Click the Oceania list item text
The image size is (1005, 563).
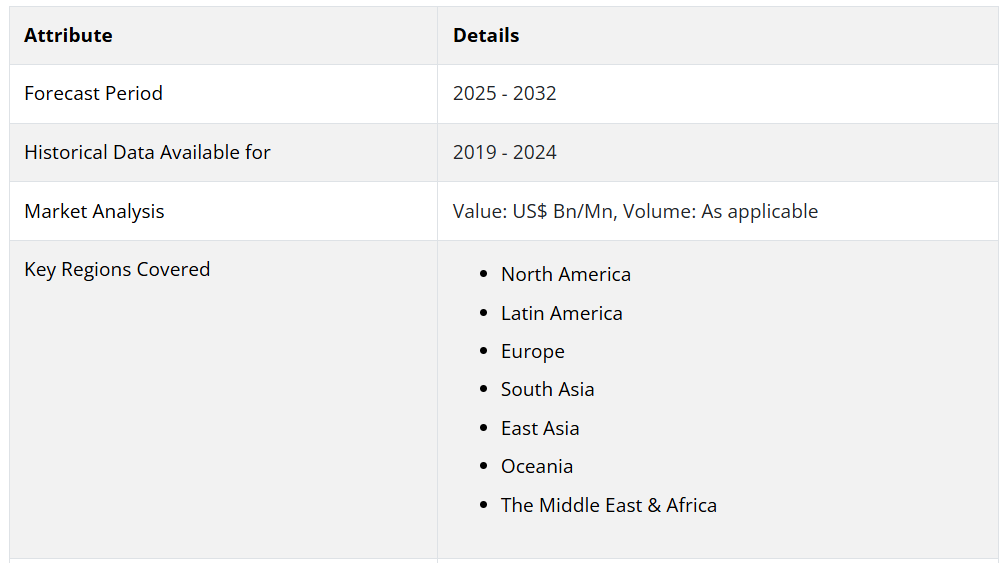pyautogui.click(x=536, y=467)
